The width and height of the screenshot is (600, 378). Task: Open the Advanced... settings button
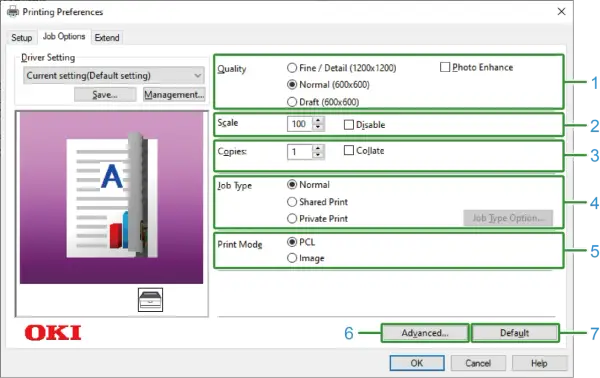[x=425, y=333]
